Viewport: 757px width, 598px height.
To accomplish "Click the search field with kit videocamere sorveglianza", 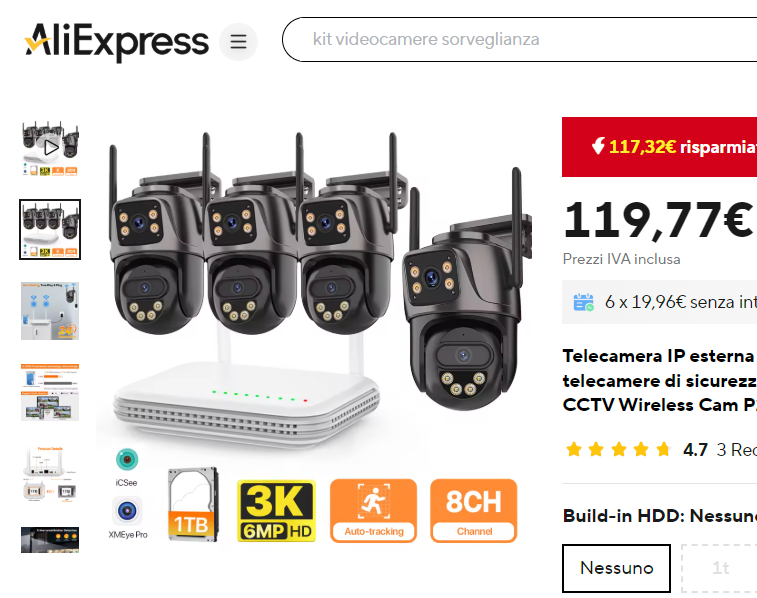I will point(519,40).
